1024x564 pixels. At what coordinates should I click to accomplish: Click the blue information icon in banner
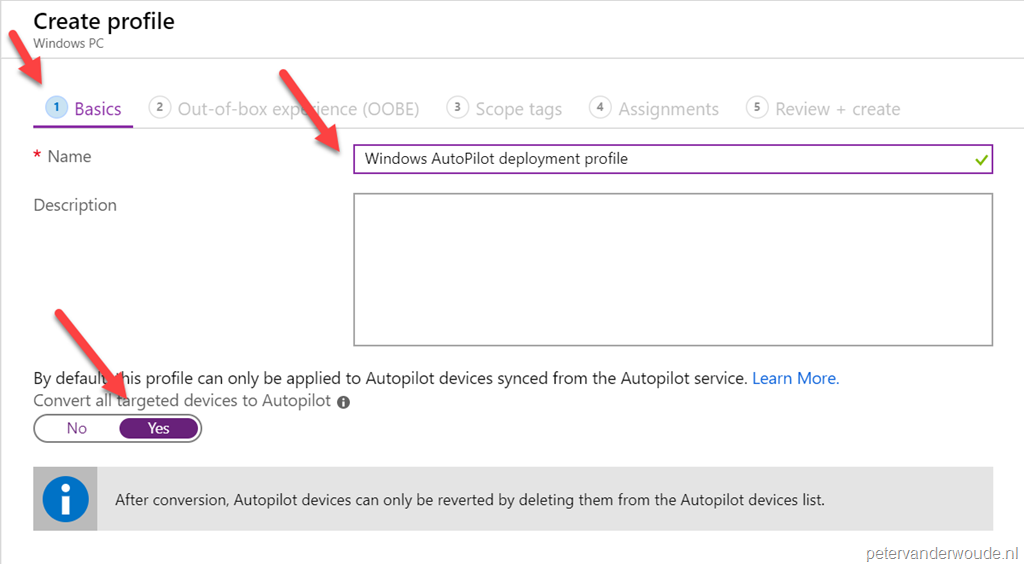coord(65,499)
